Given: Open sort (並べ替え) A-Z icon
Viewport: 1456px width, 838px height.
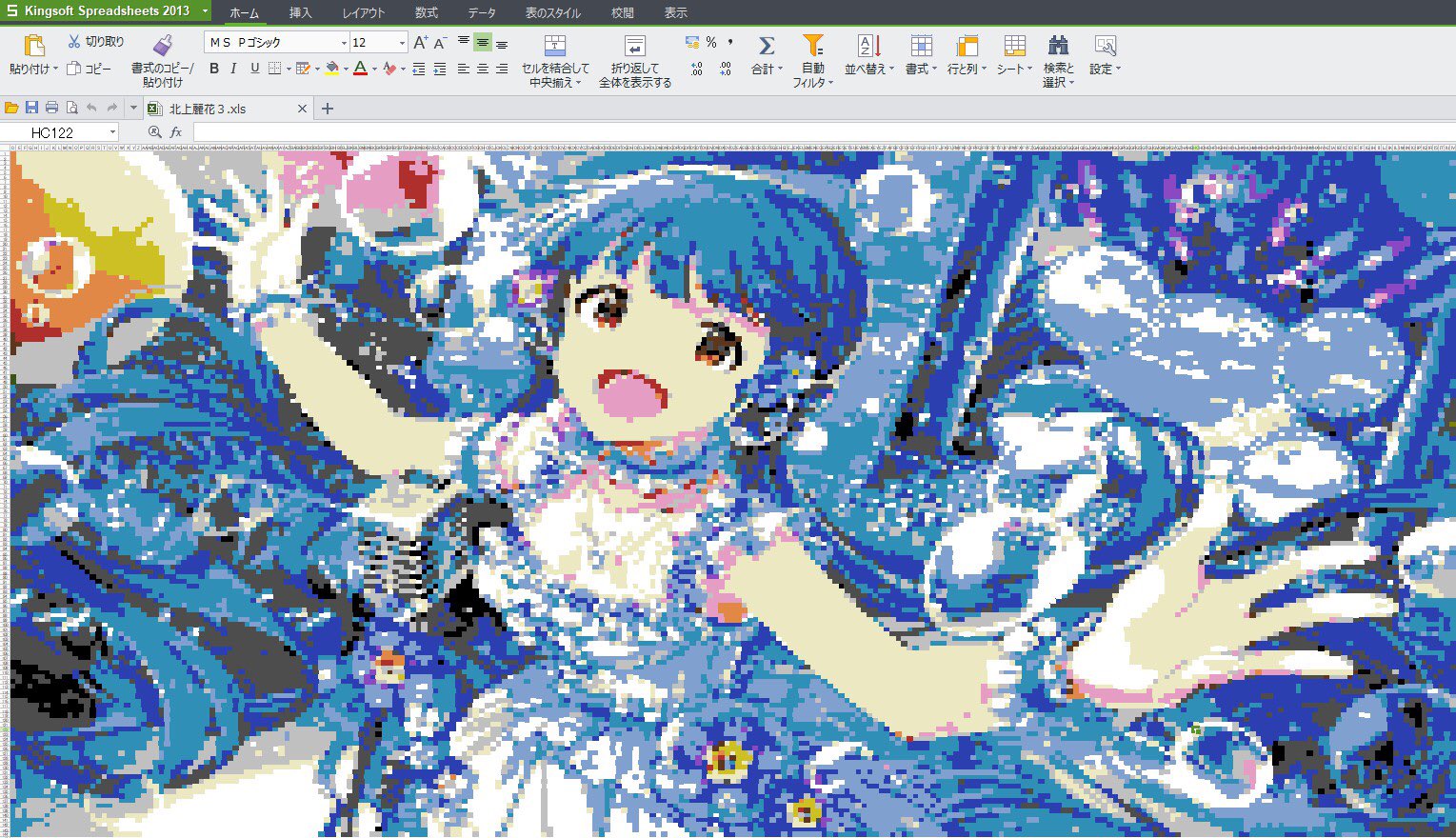Looking at the screenshot, I should click(869, 46).
